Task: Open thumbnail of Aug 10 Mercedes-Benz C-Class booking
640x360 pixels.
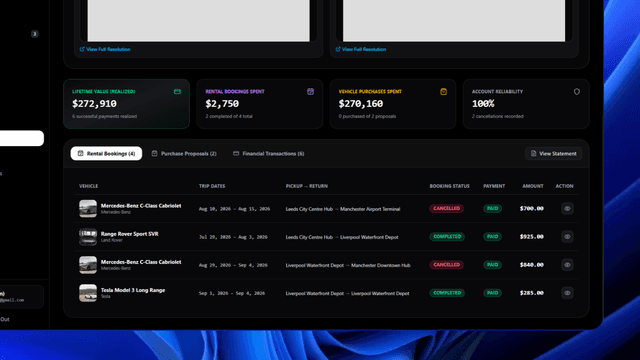Action: (88, 209)
